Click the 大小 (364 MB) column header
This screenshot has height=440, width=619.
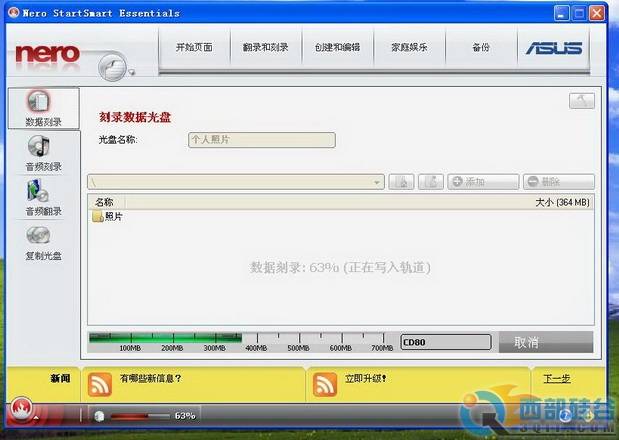click(562, 202)
